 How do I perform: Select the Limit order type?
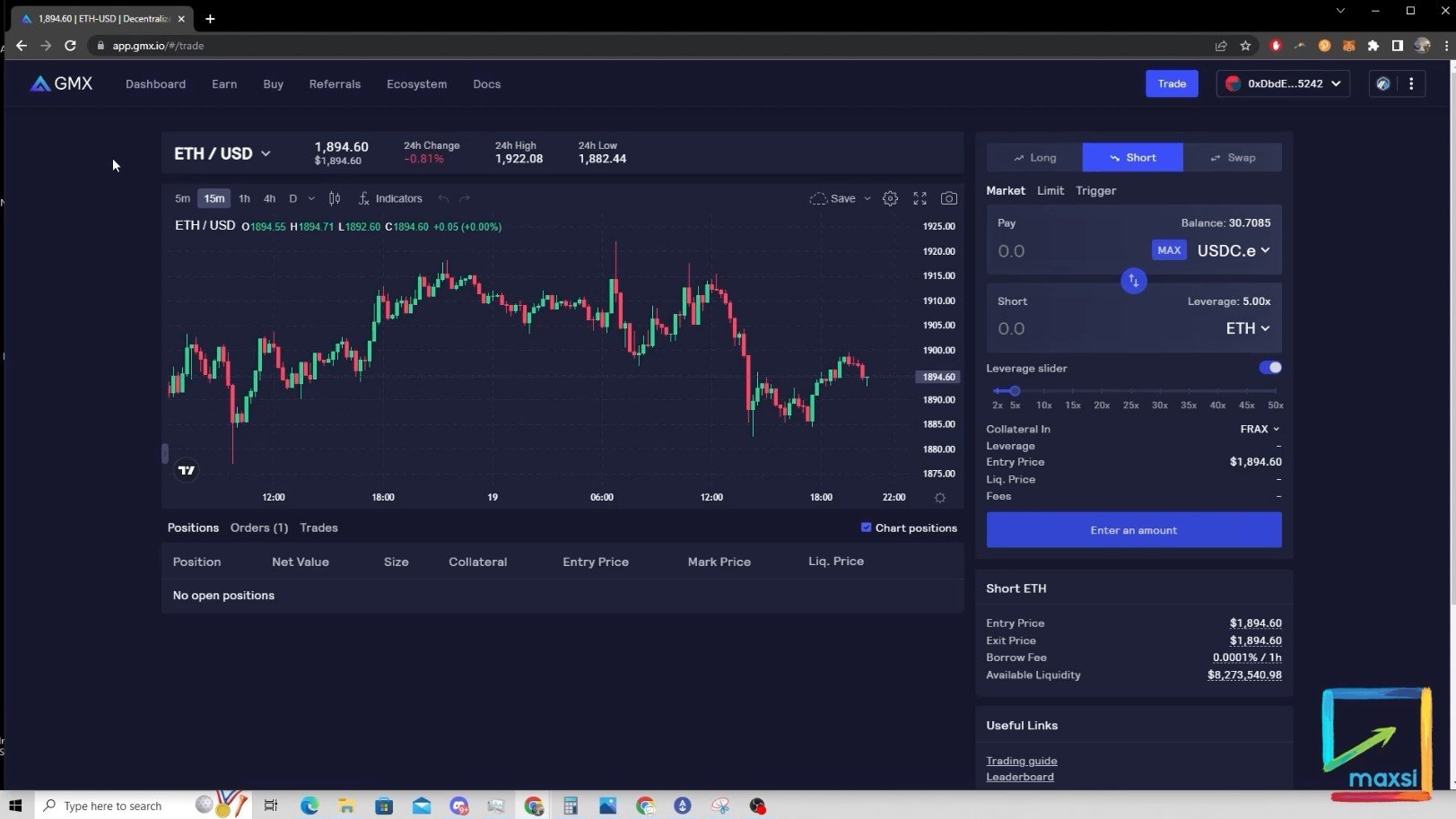(1050, 190)
